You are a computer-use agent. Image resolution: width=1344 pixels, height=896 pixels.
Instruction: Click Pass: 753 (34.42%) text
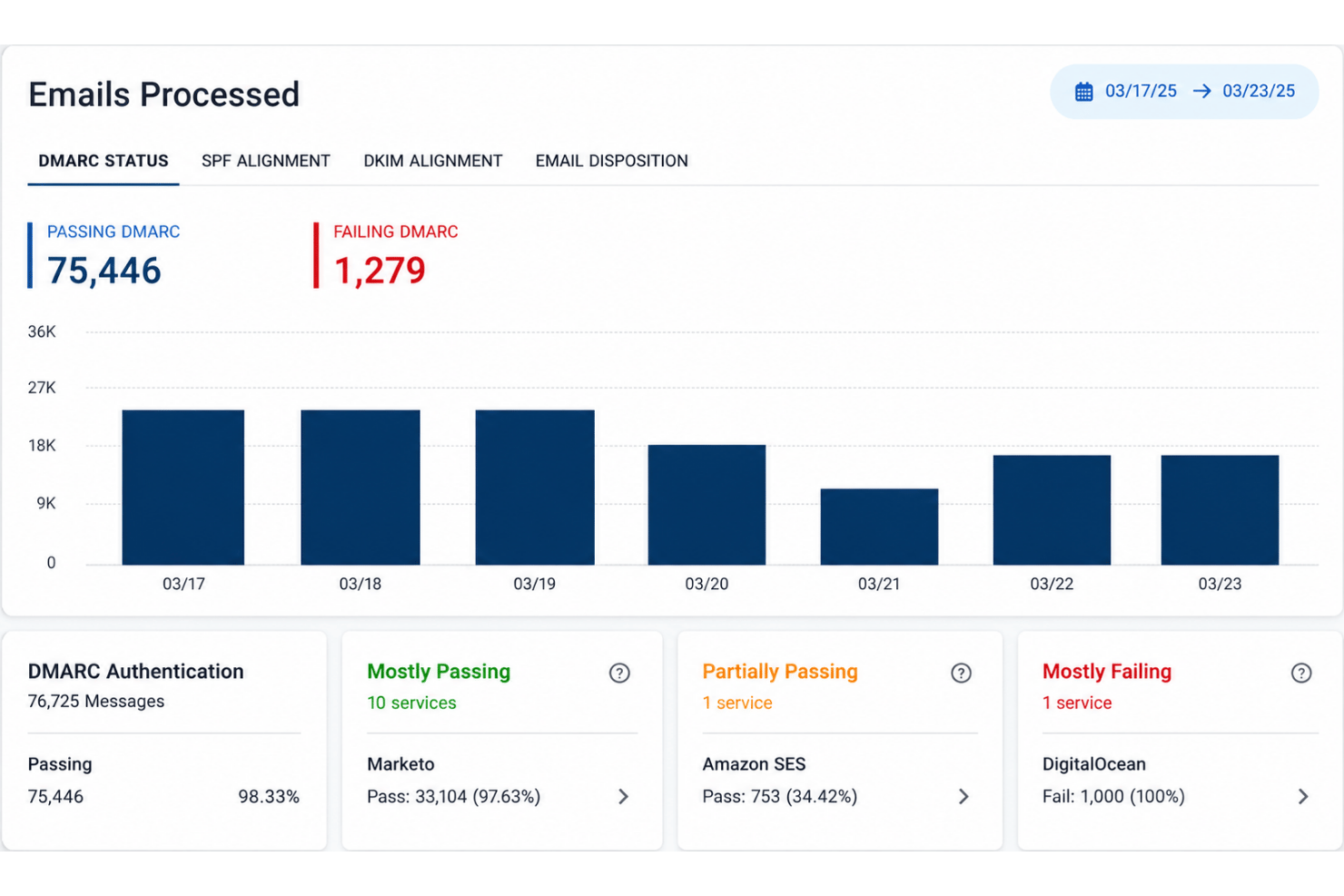(780, 796)
